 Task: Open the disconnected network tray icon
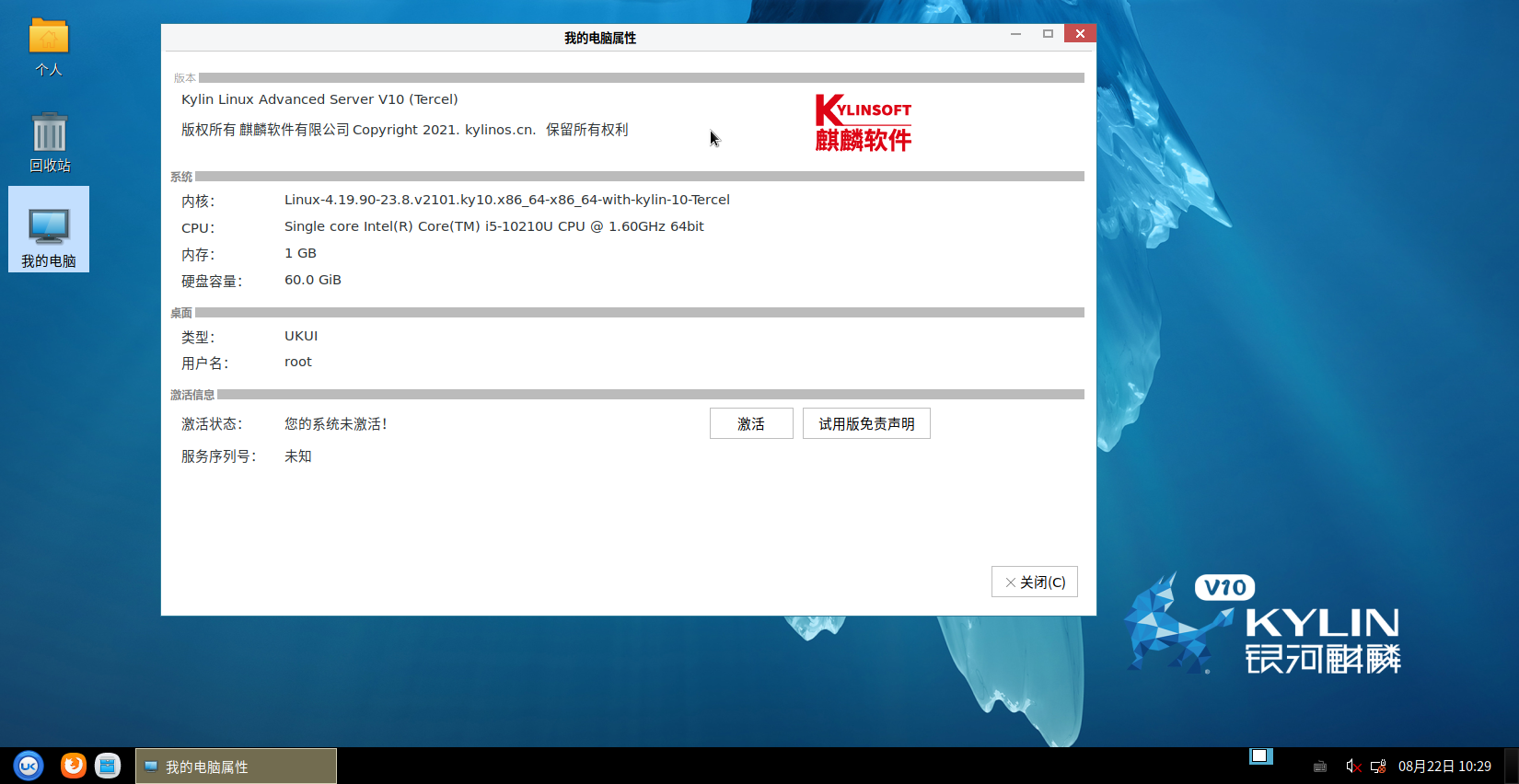(1378, 767)
